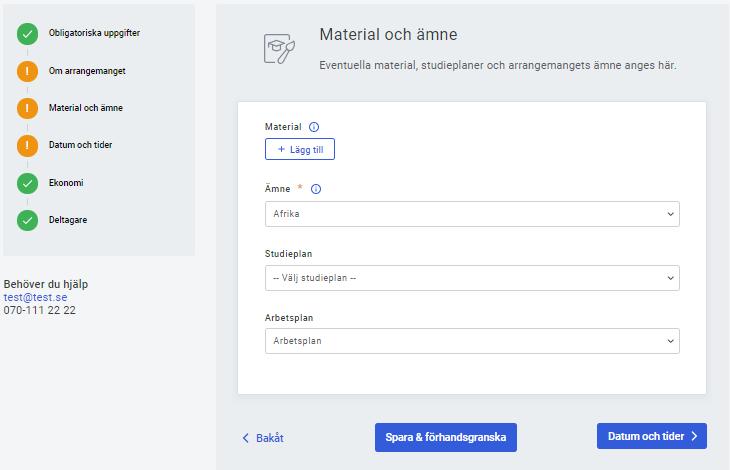Click the Arbetsplan field label above dropdown
The width and height of the screenshot is (730, 470).
[289, 318]
